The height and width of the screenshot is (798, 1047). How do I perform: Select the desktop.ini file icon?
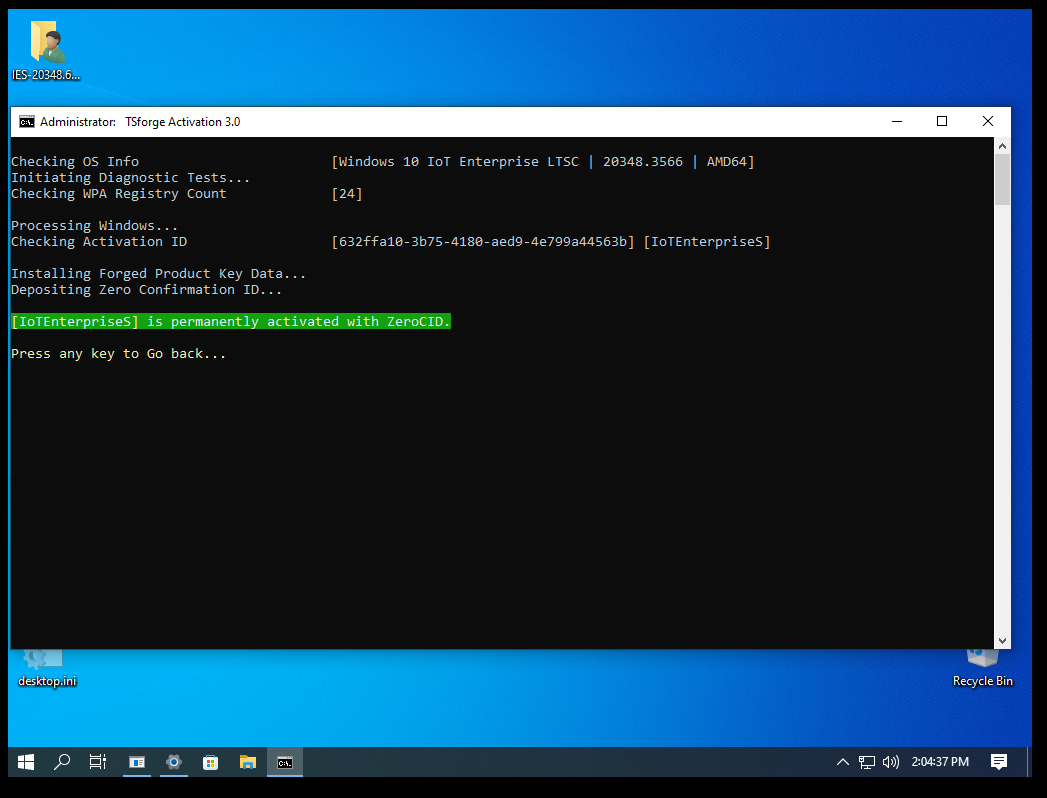tap(47, 668)
